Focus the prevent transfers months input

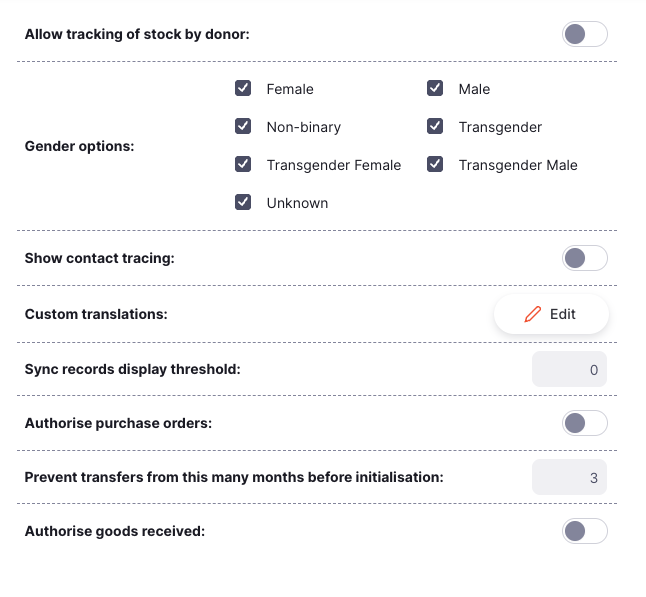tap(570, 478)
